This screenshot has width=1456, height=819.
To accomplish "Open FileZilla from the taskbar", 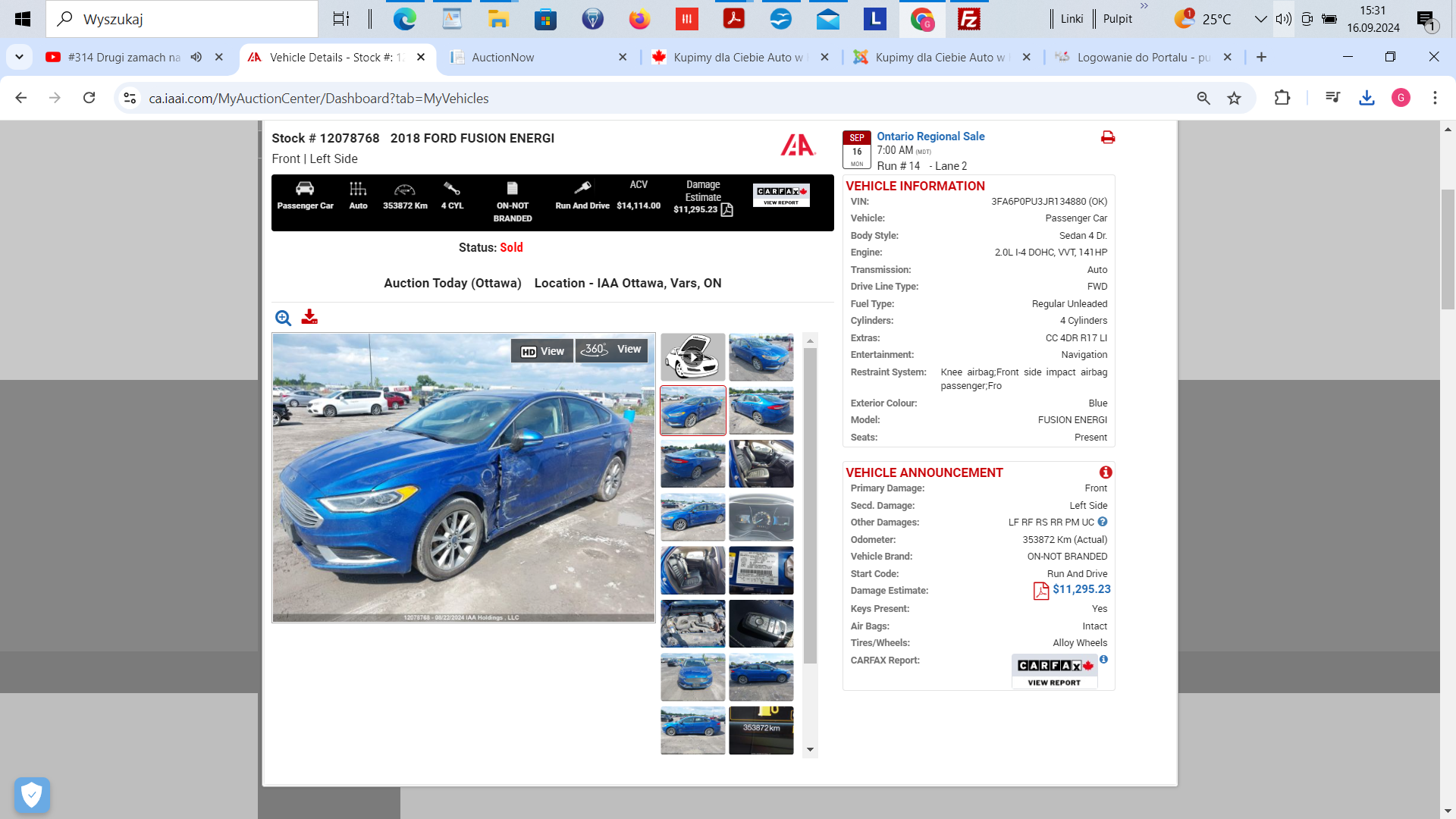I will (968, 19).
